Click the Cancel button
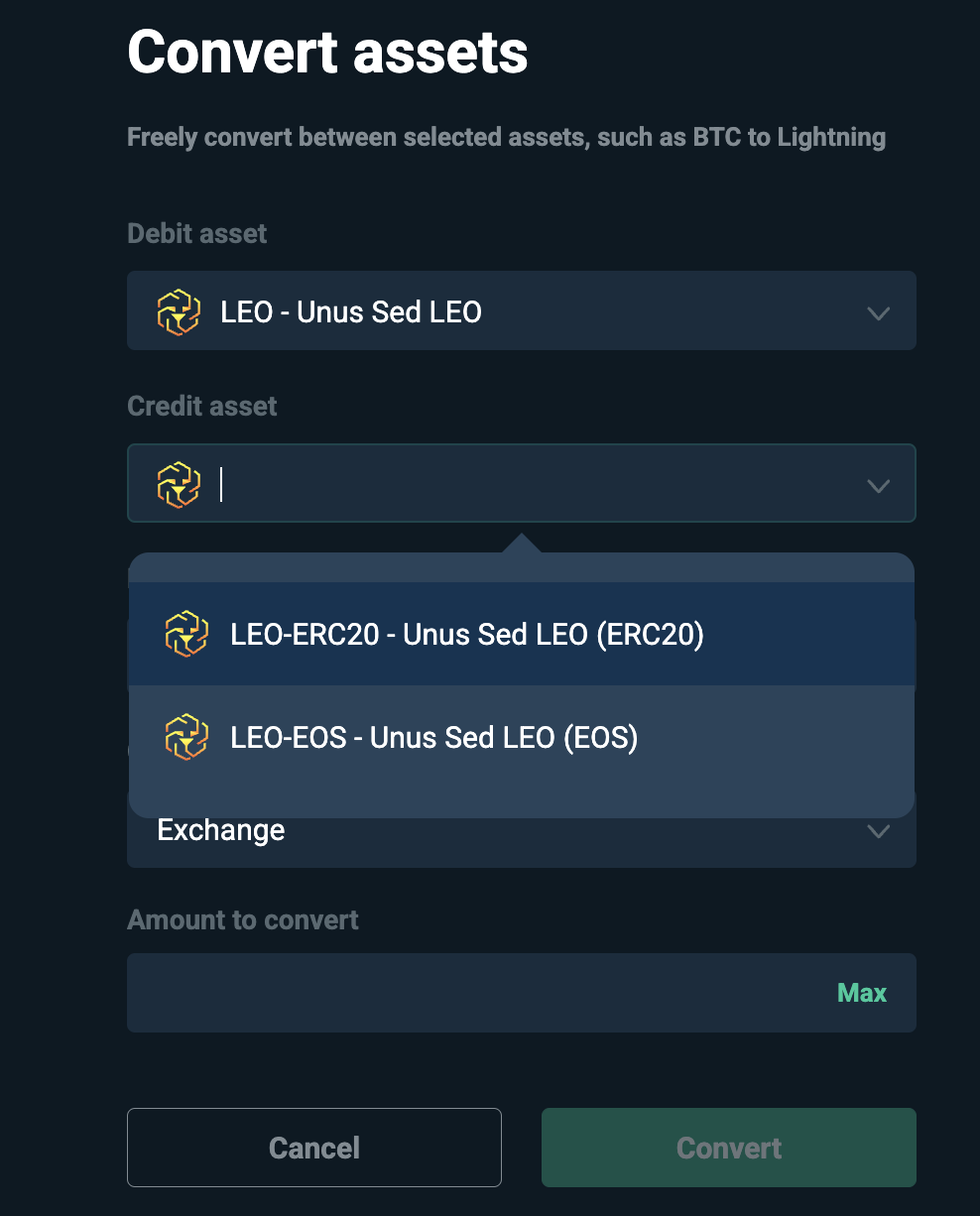Viewport: 980px width, 1216px height. point(314,1148)
